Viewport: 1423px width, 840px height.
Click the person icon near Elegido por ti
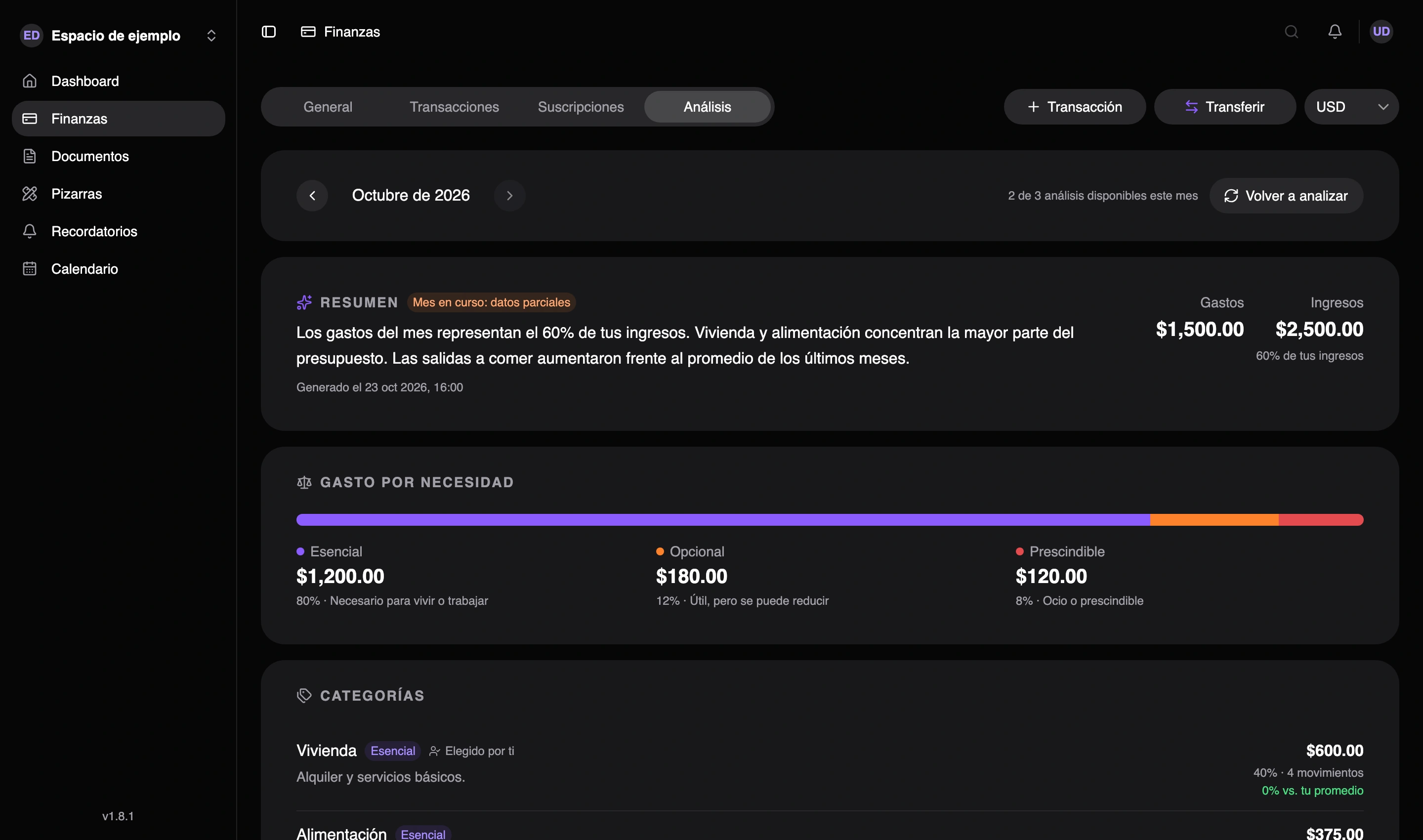pos(435,751)
